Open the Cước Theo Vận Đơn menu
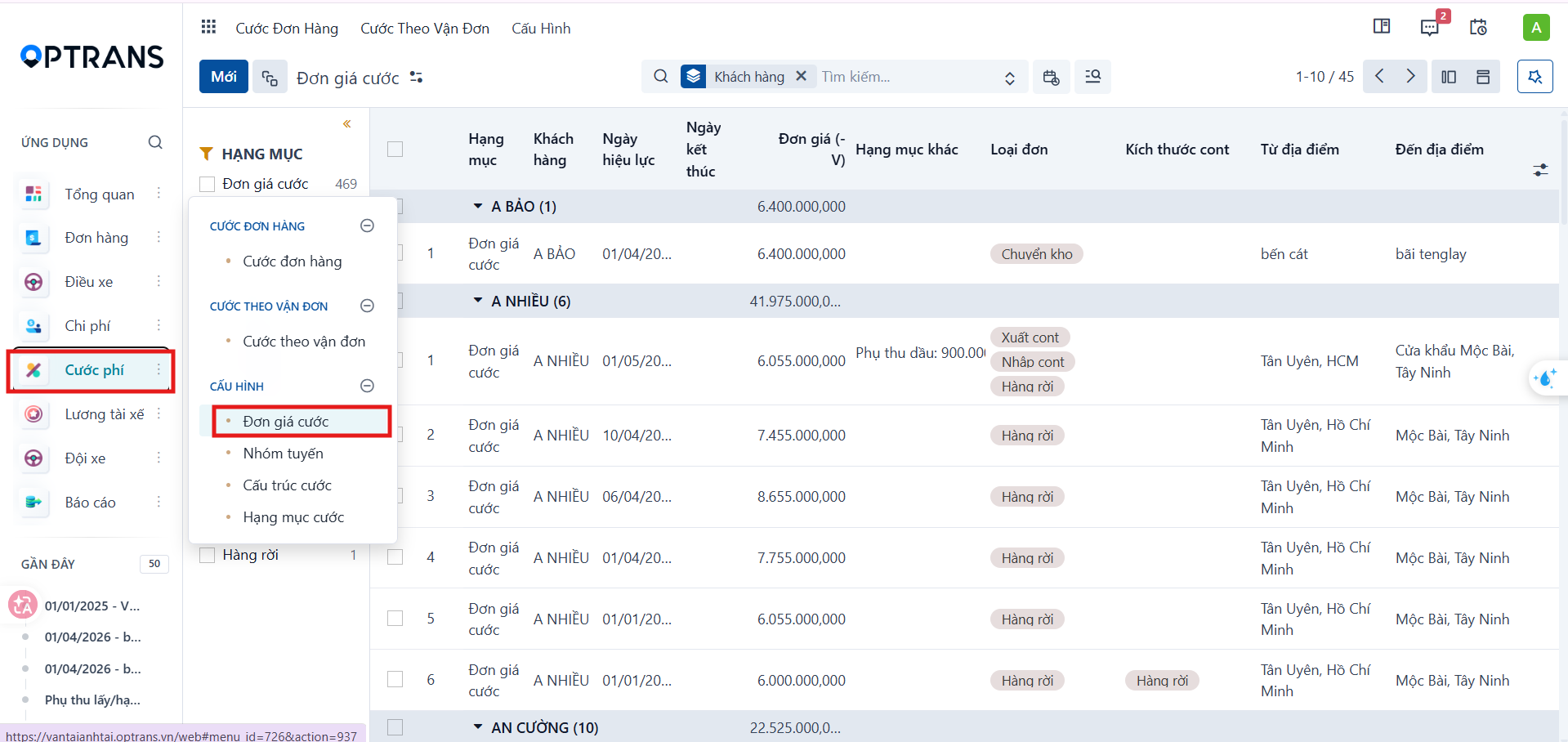The height and width of the screenshot is (742, 1568). 425,29
